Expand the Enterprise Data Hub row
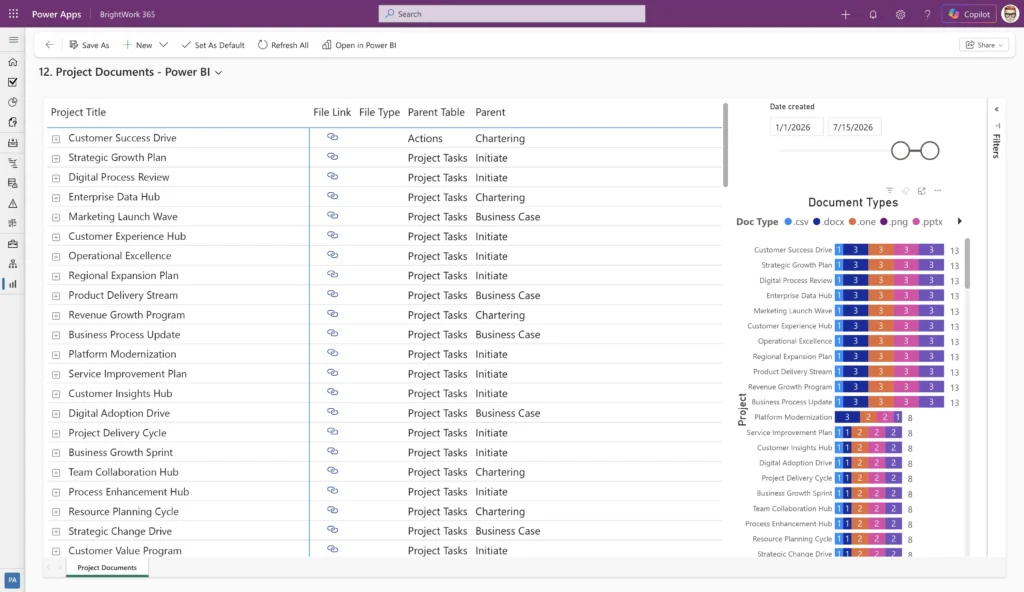Viewport: 1024px width, 592px height. click(x=56, y=197)
